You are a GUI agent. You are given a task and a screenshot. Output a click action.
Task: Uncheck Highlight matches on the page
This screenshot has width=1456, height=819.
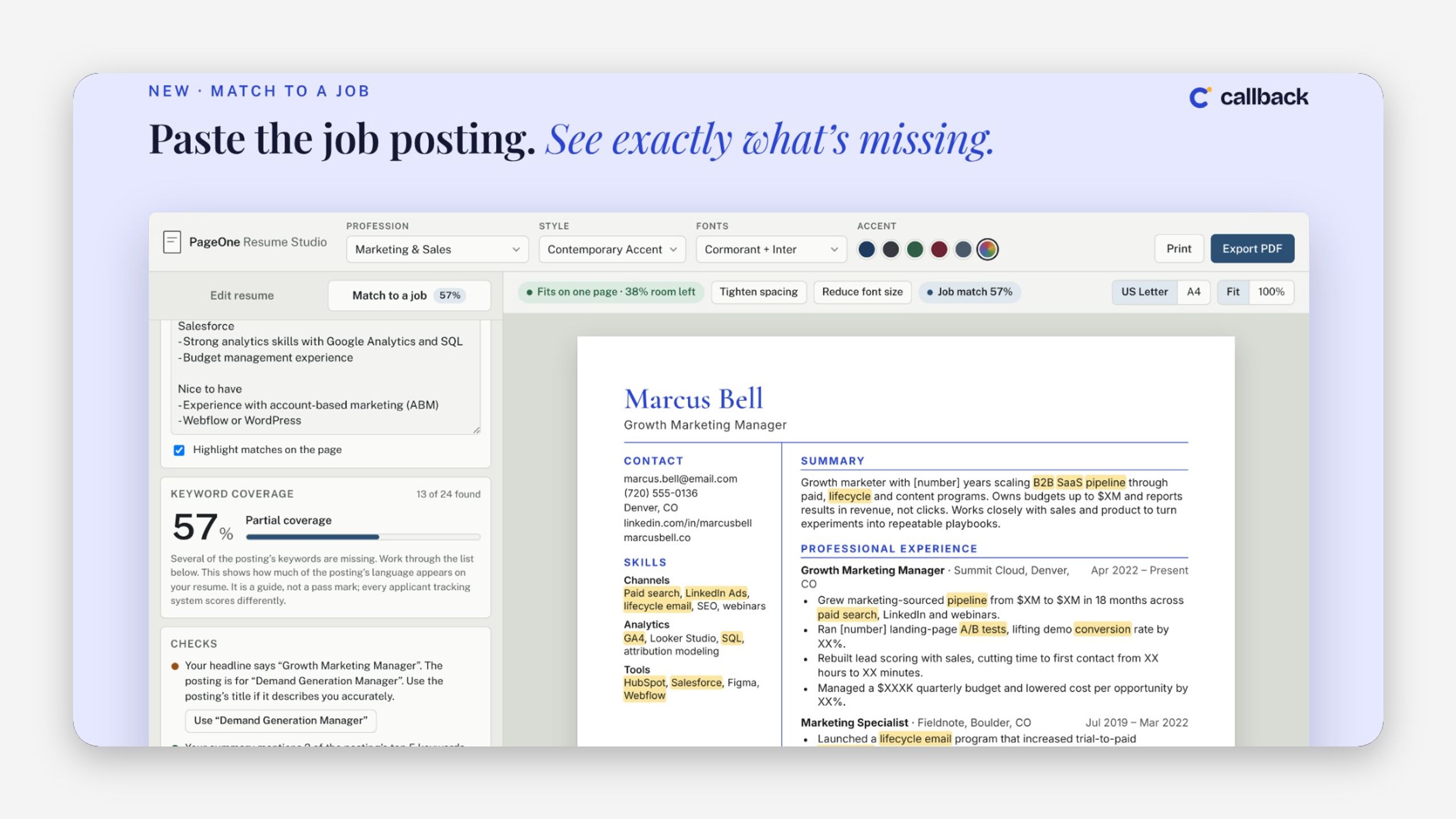[x=179, y=450]
